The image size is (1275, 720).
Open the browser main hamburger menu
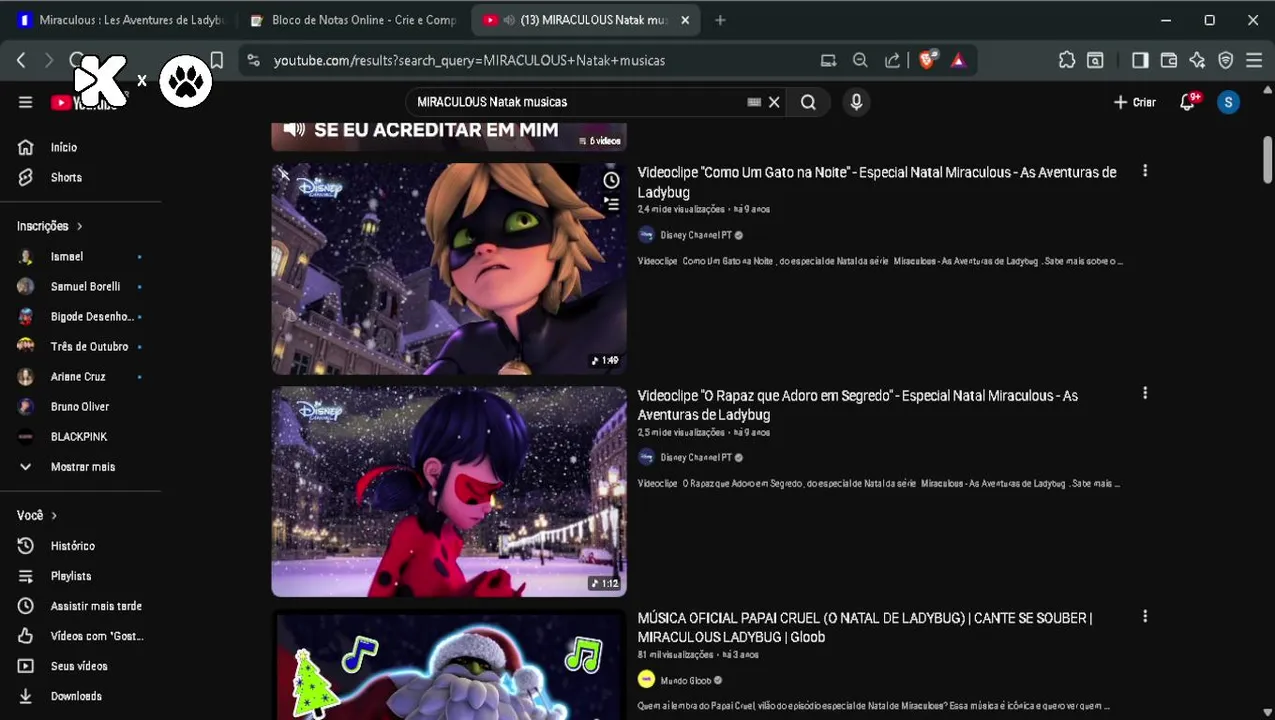tap(1254, 60)
